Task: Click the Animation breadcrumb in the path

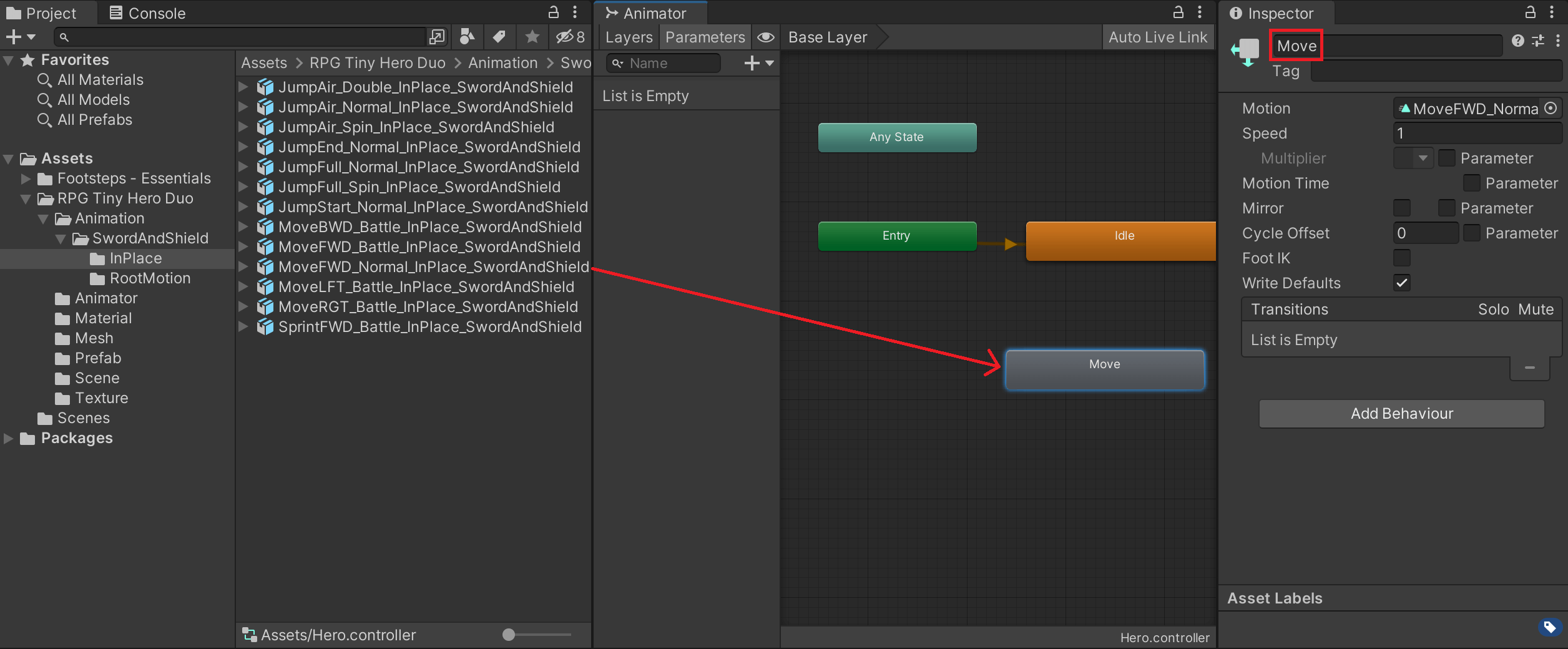Action: point(502,63)
